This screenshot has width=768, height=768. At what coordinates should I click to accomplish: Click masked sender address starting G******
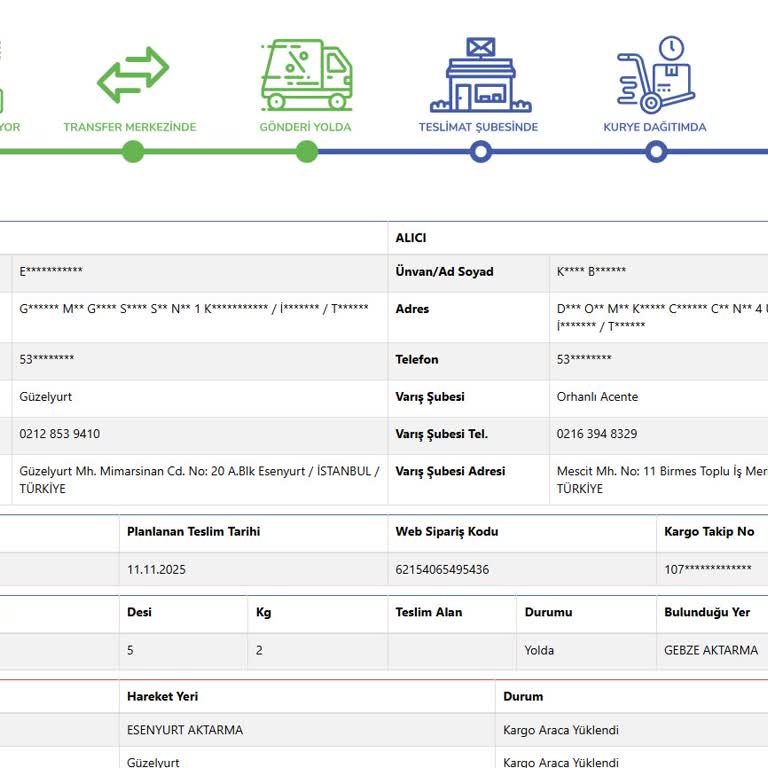click(193, 309)
